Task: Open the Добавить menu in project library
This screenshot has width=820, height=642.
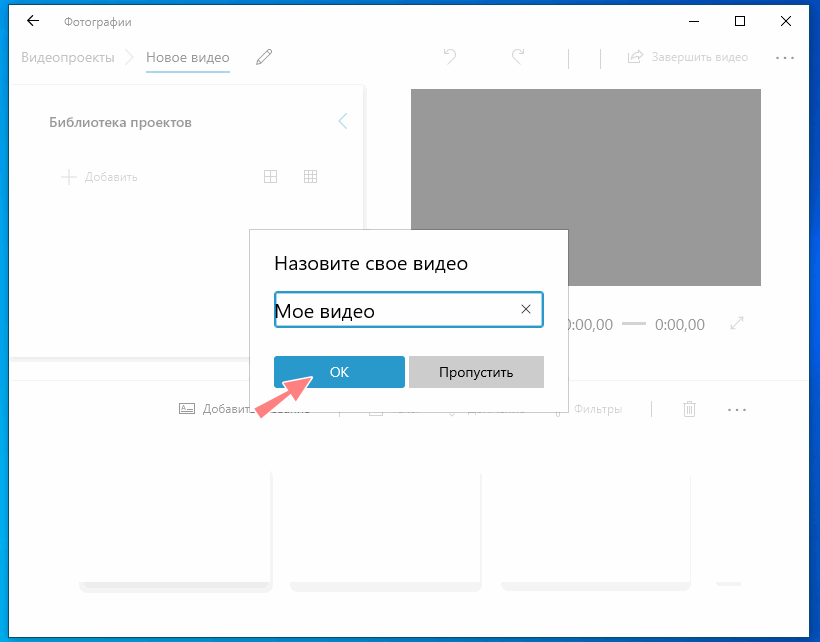Action: pyautogui.click(x=99, y=177)
